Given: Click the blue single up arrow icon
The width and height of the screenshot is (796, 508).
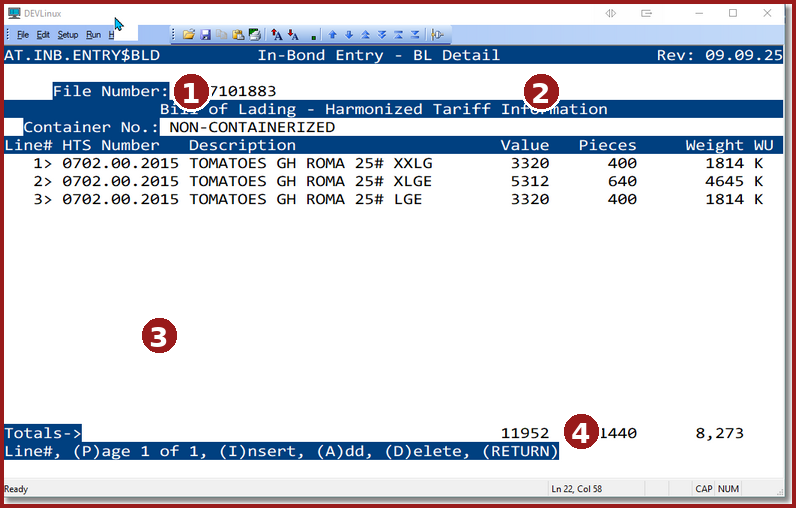Looking at the screenshot, I should pos(332,34).
